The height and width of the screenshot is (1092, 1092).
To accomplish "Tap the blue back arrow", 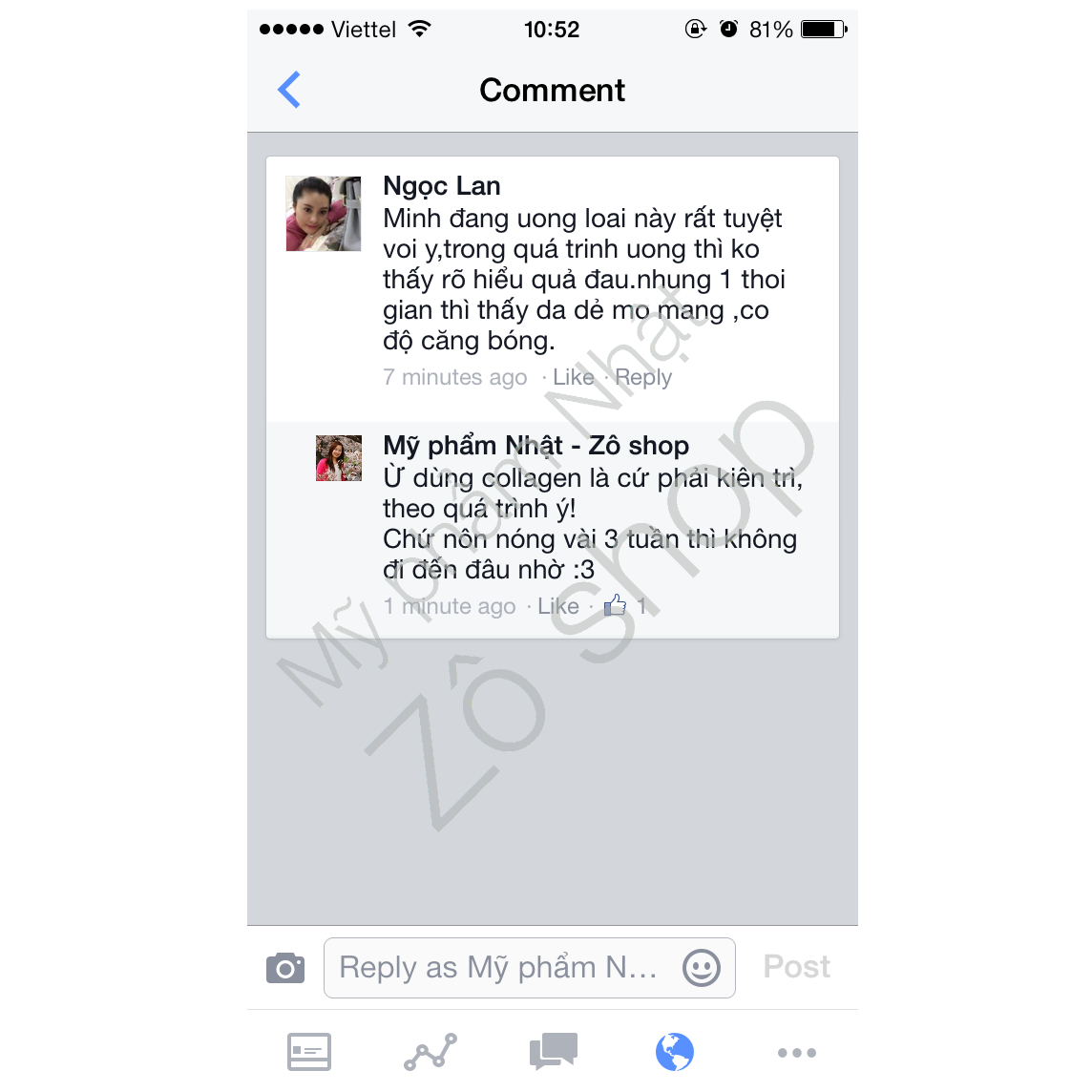I will pyautogui.click(x=289, y=90).
